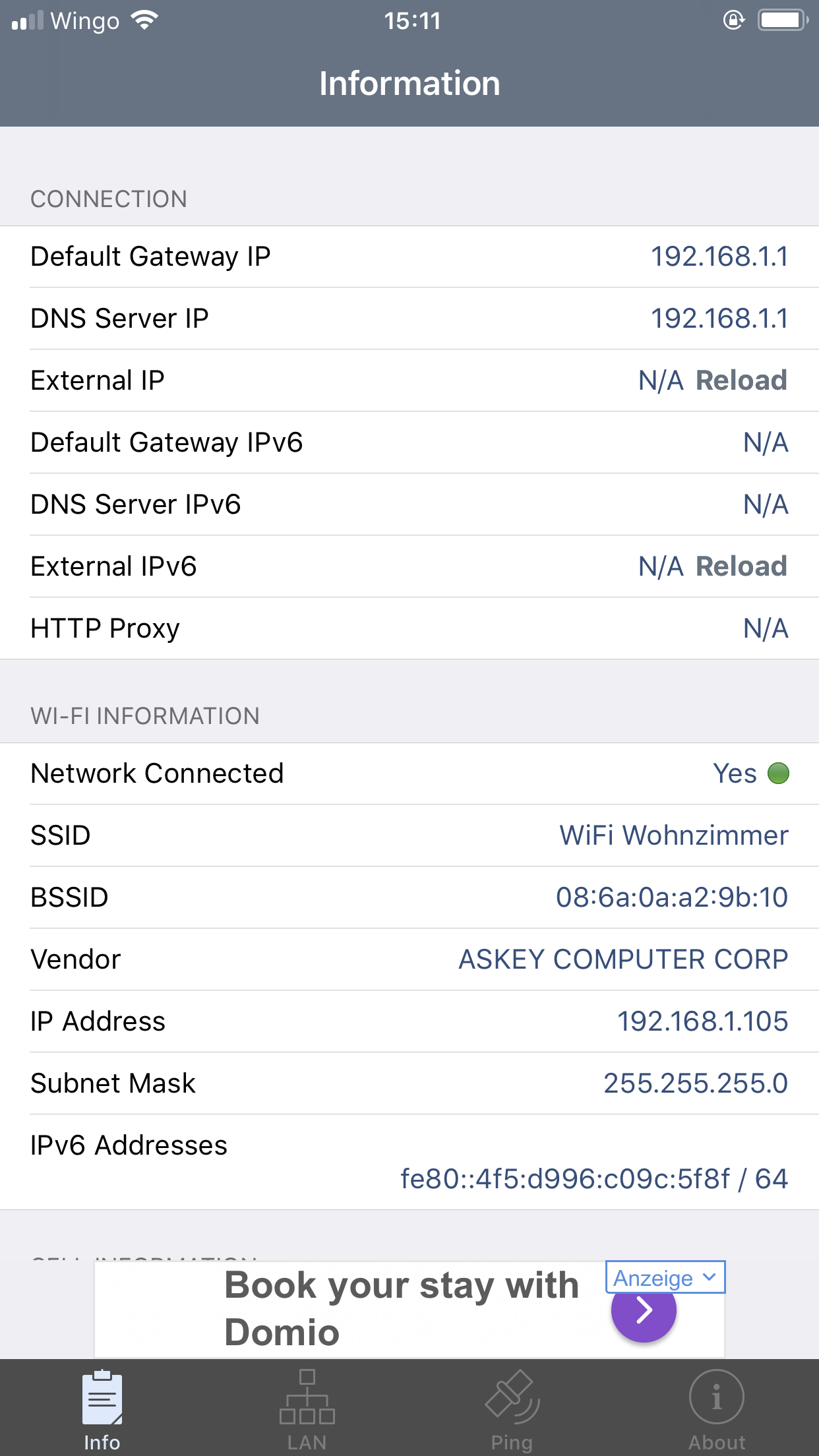Select the IP Address 192.168.1.105 value
This screenshot has width=819, height=1456.
click(702, 1021)
